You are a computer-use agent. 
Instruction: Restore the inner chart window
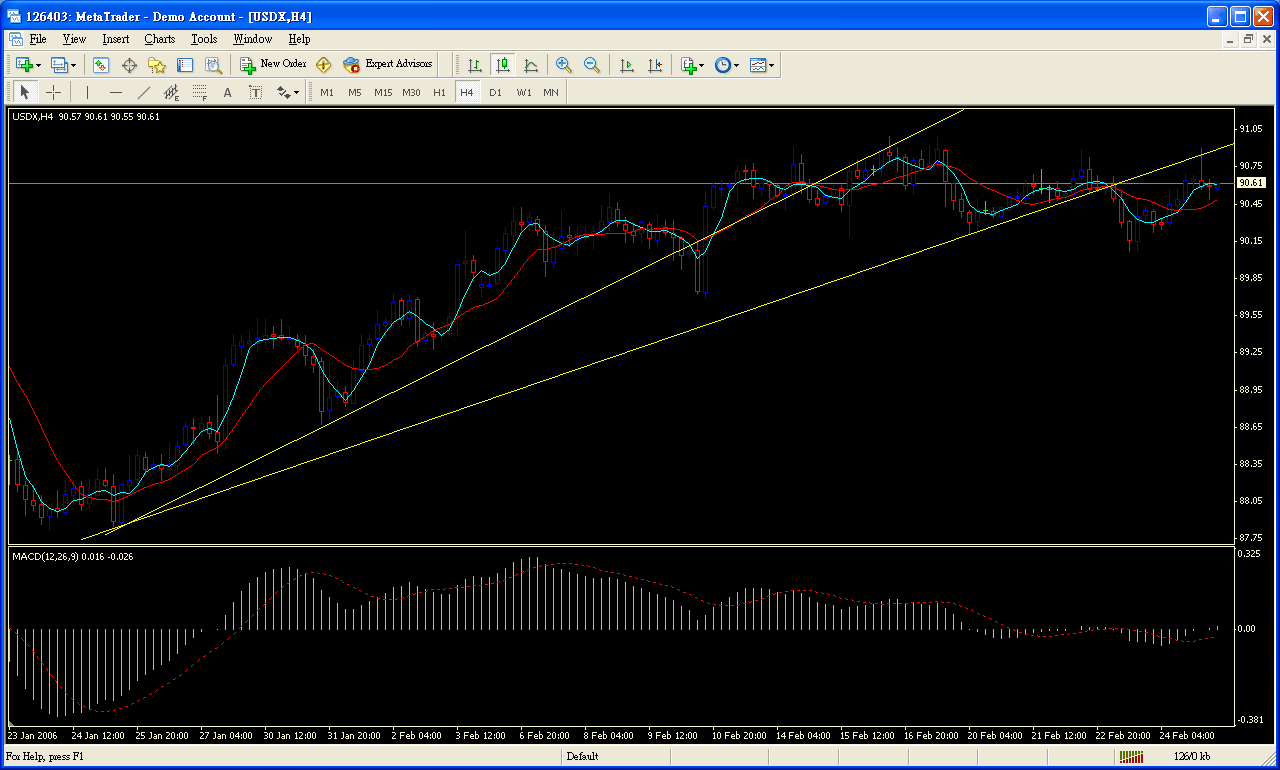1249,39
